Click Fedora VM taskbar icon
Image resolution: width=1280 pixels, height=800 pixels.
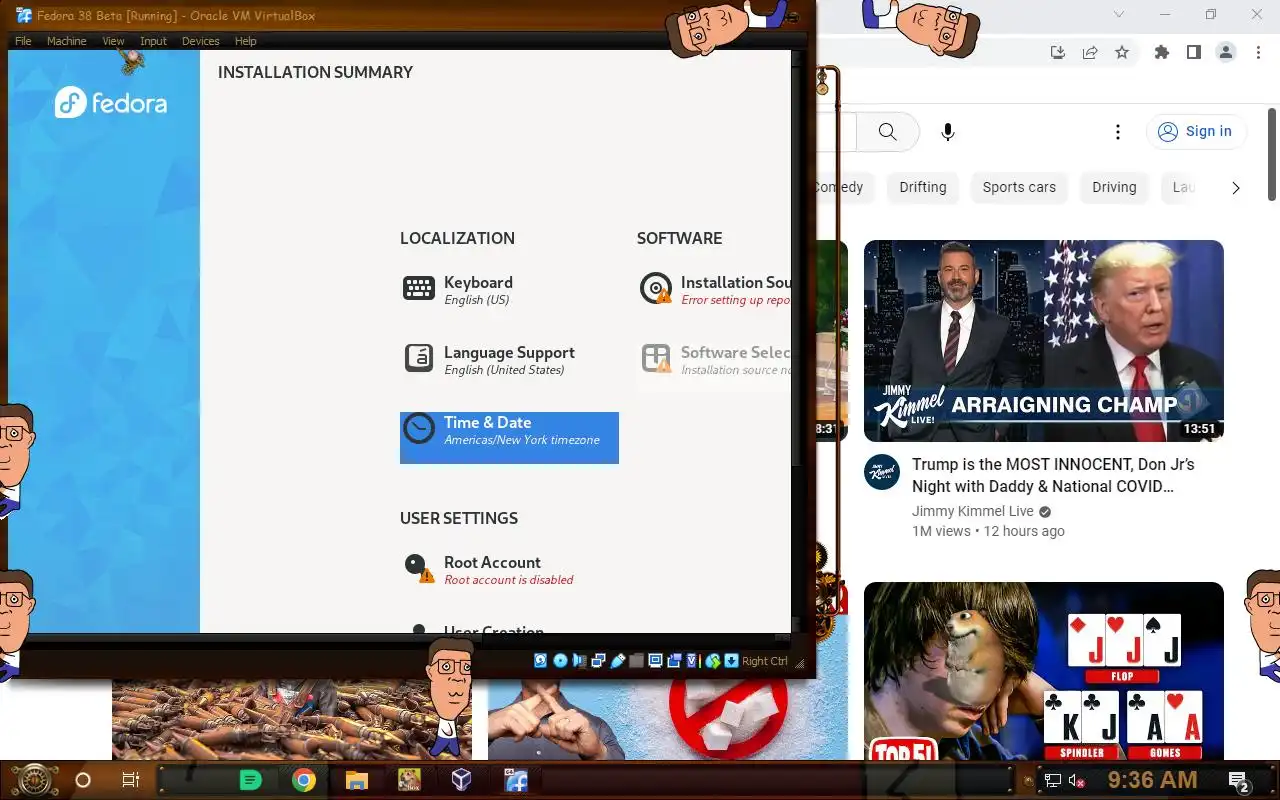click(516, 780)
